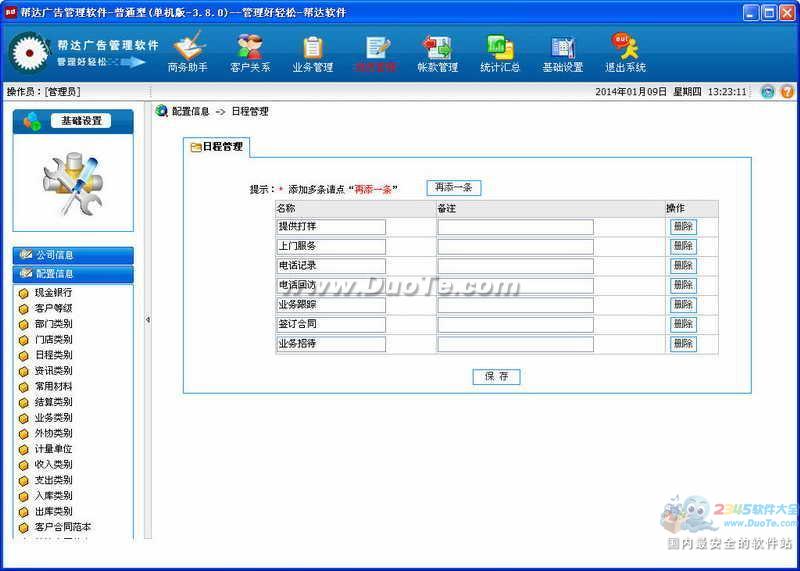The height and width of the screenshot is (571, 800).
Task: Open 统计汇总 statistics chart icon
Action: [x=499, y=53]
